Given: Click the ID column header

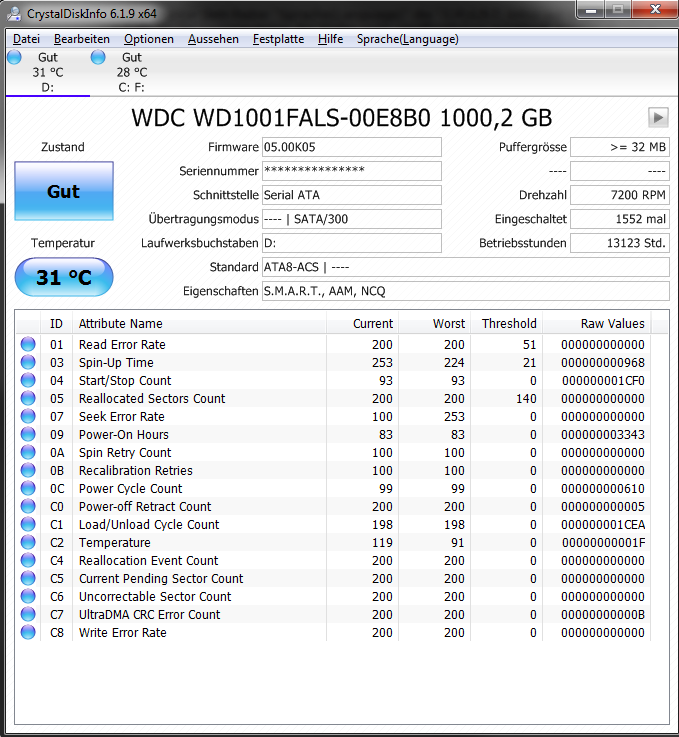Looking at the screenshot, I should tap(56, 323).
